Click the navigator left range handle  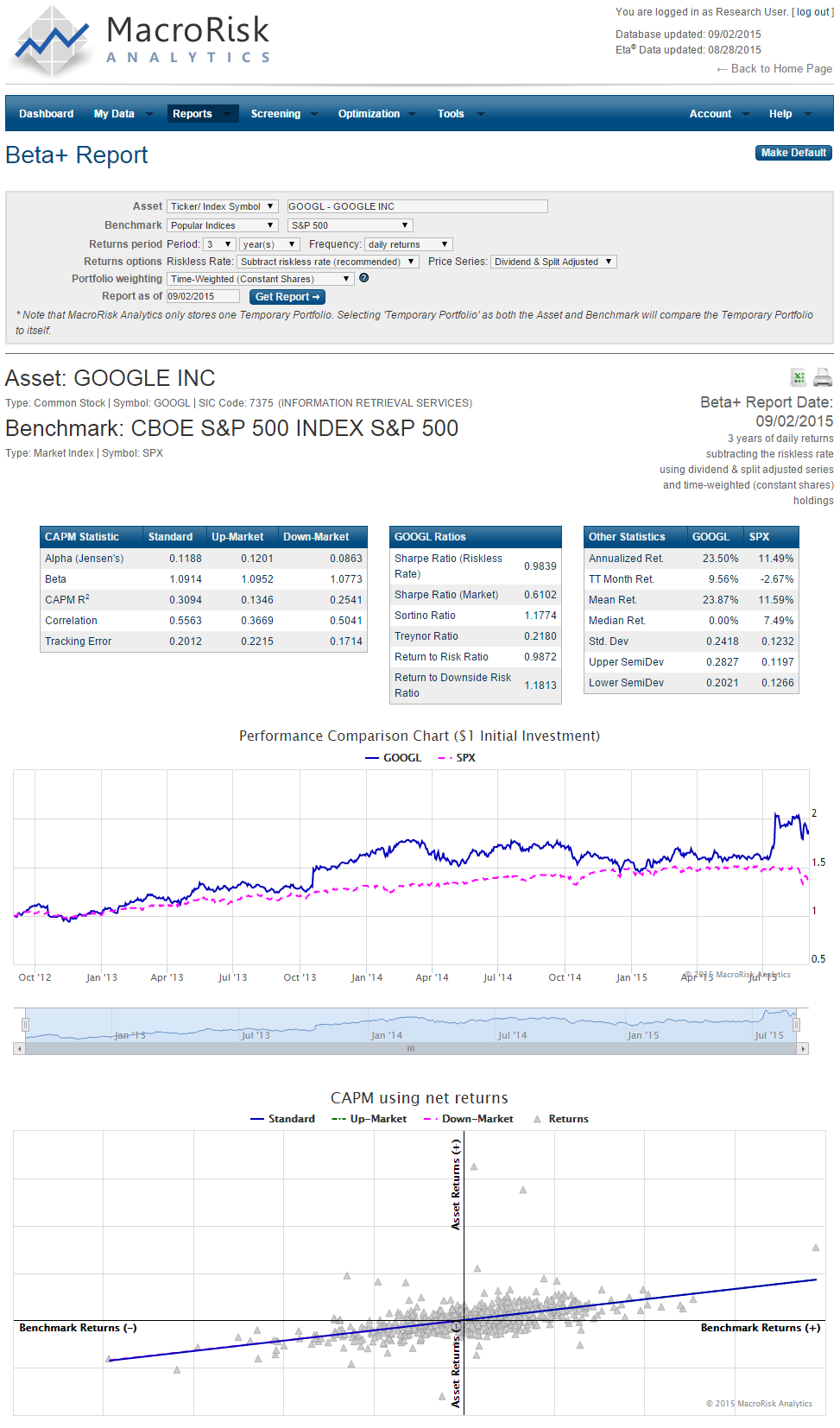pyautogui.click(x=26, y=1025)
